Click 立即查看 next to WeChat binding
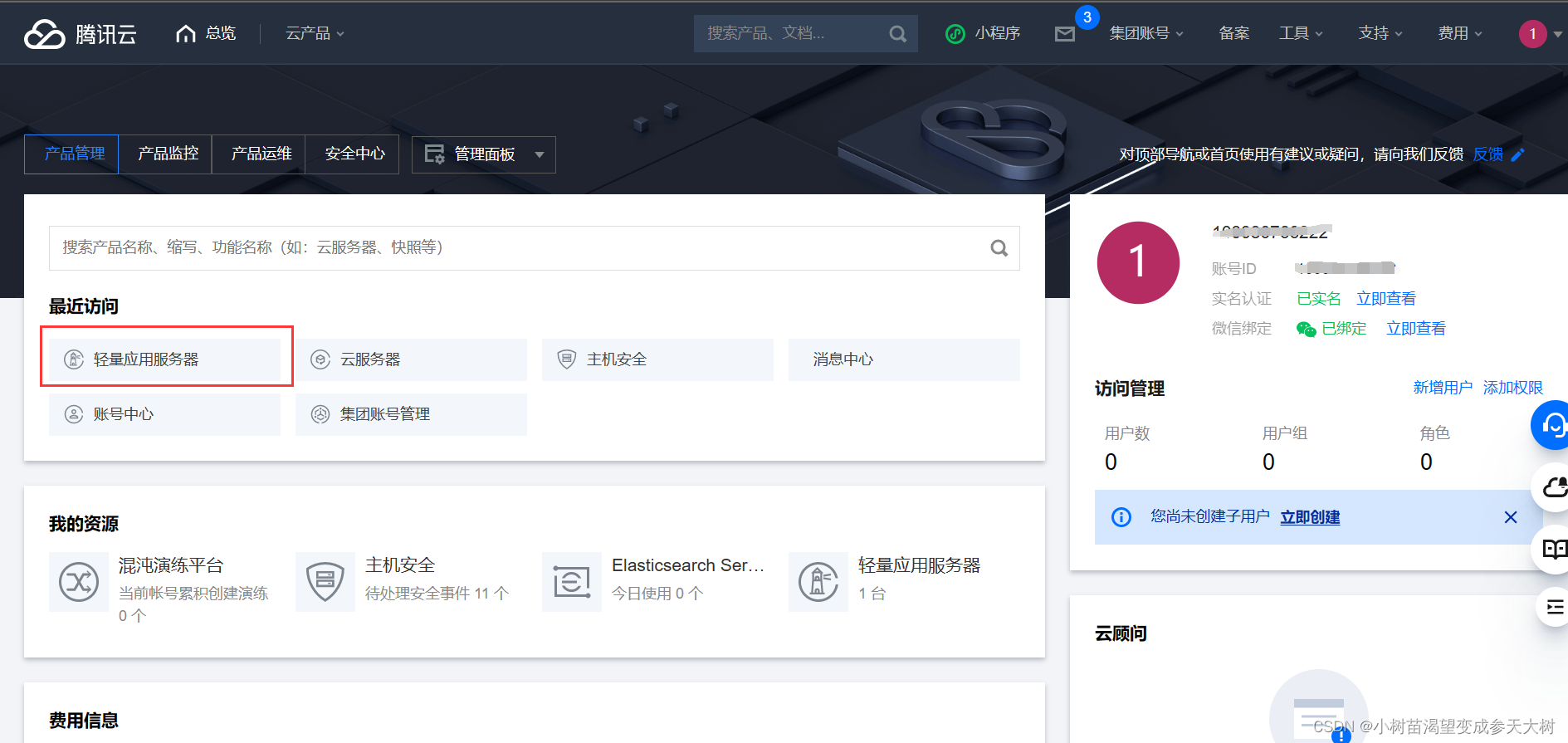The height and width of the screenshot is (743, 1568). (1416, 329)
